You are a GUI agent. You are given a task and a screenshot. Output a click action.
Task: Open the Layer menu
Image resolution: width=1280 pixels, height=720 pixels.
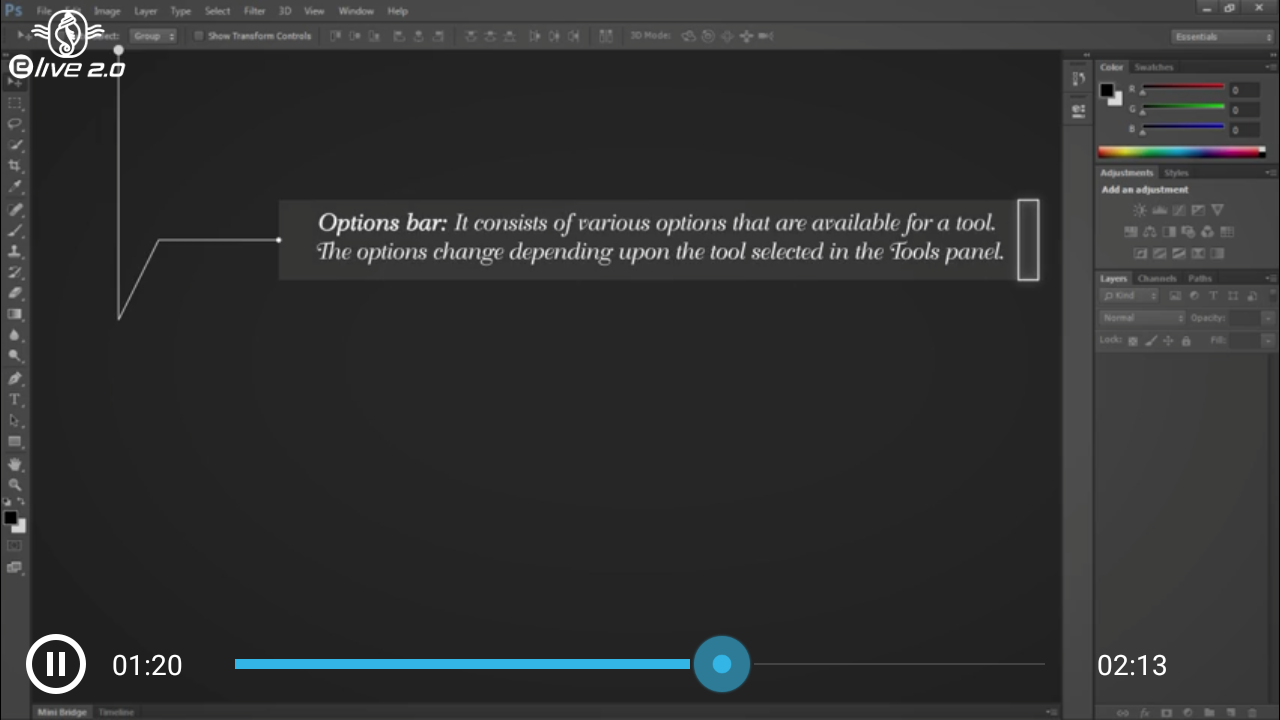[x=146, y=11]
